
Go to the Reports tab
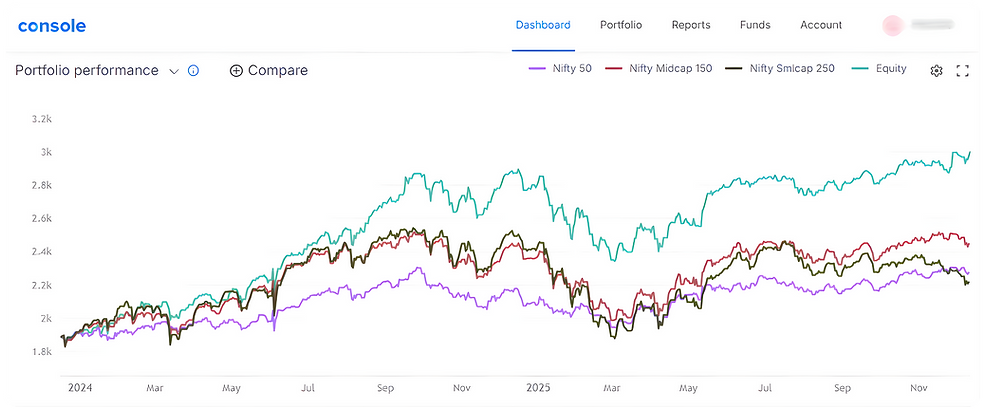(x=691, y=25)
